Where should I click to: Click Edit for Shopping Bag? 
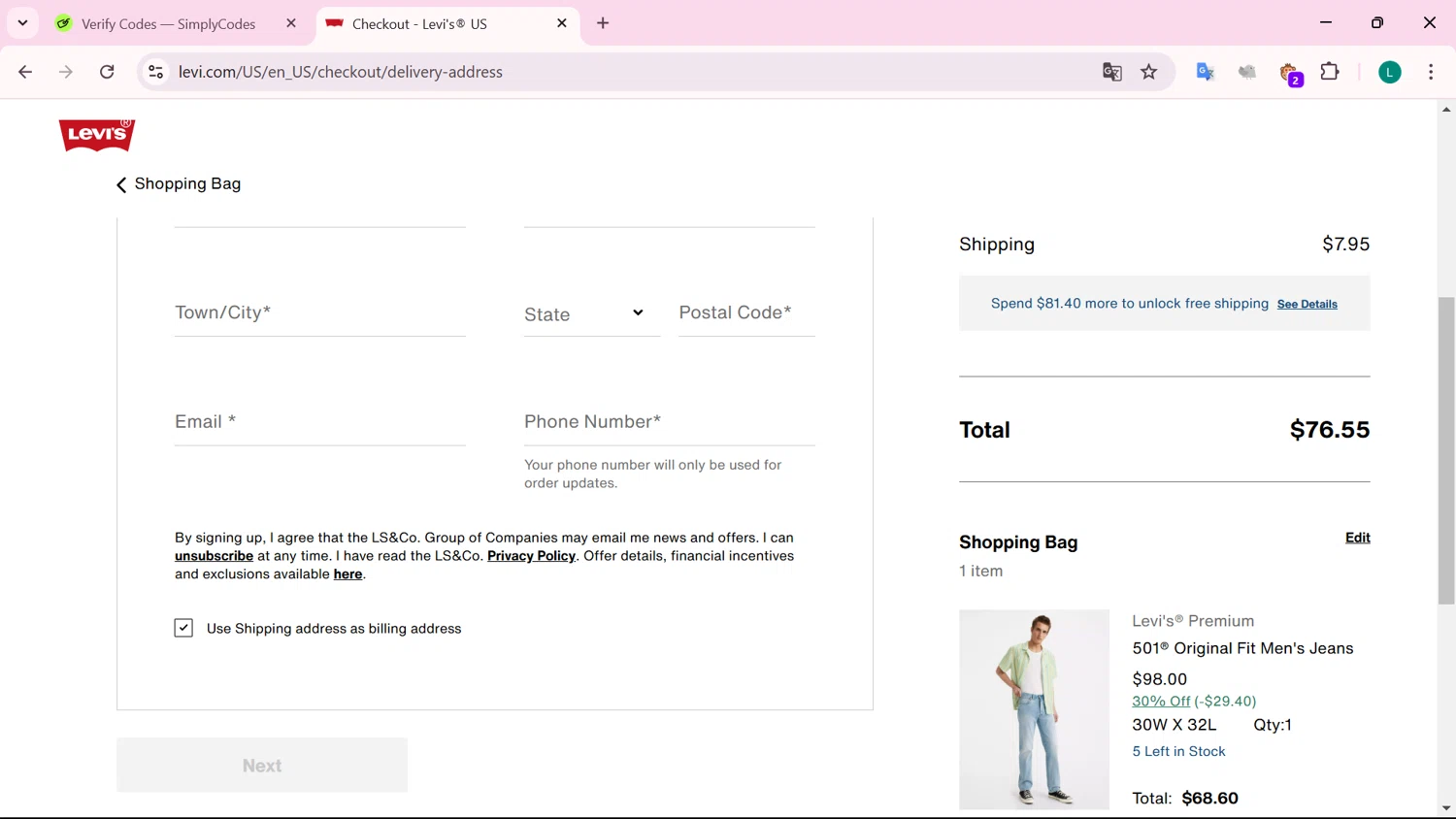coord(1357,538)
